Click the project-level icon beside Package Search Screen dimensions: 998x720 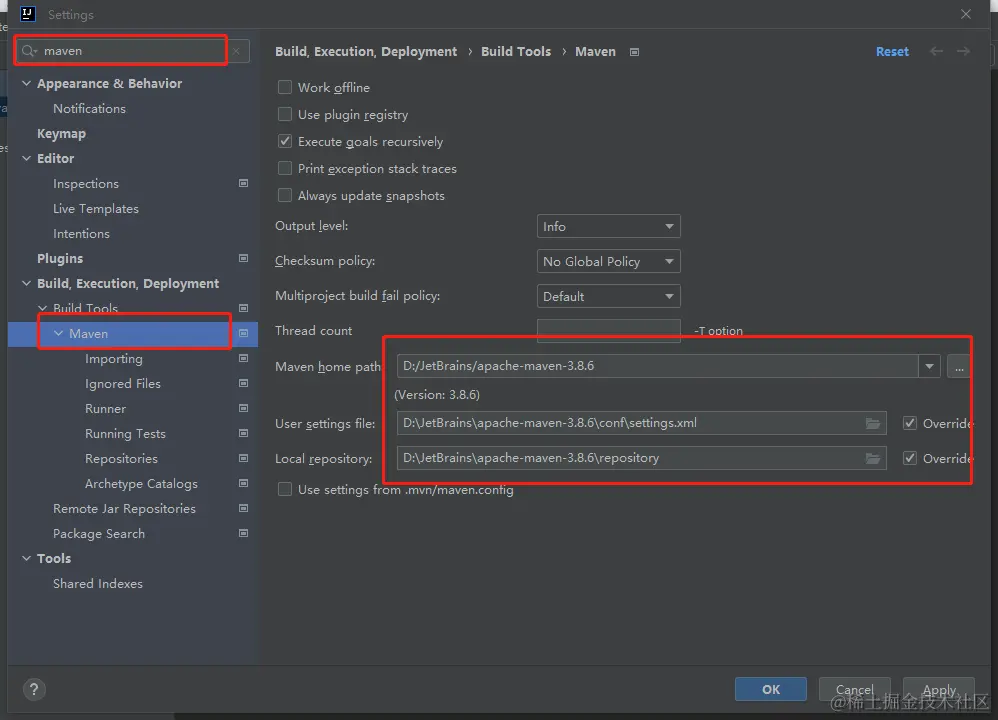(243, 533)
